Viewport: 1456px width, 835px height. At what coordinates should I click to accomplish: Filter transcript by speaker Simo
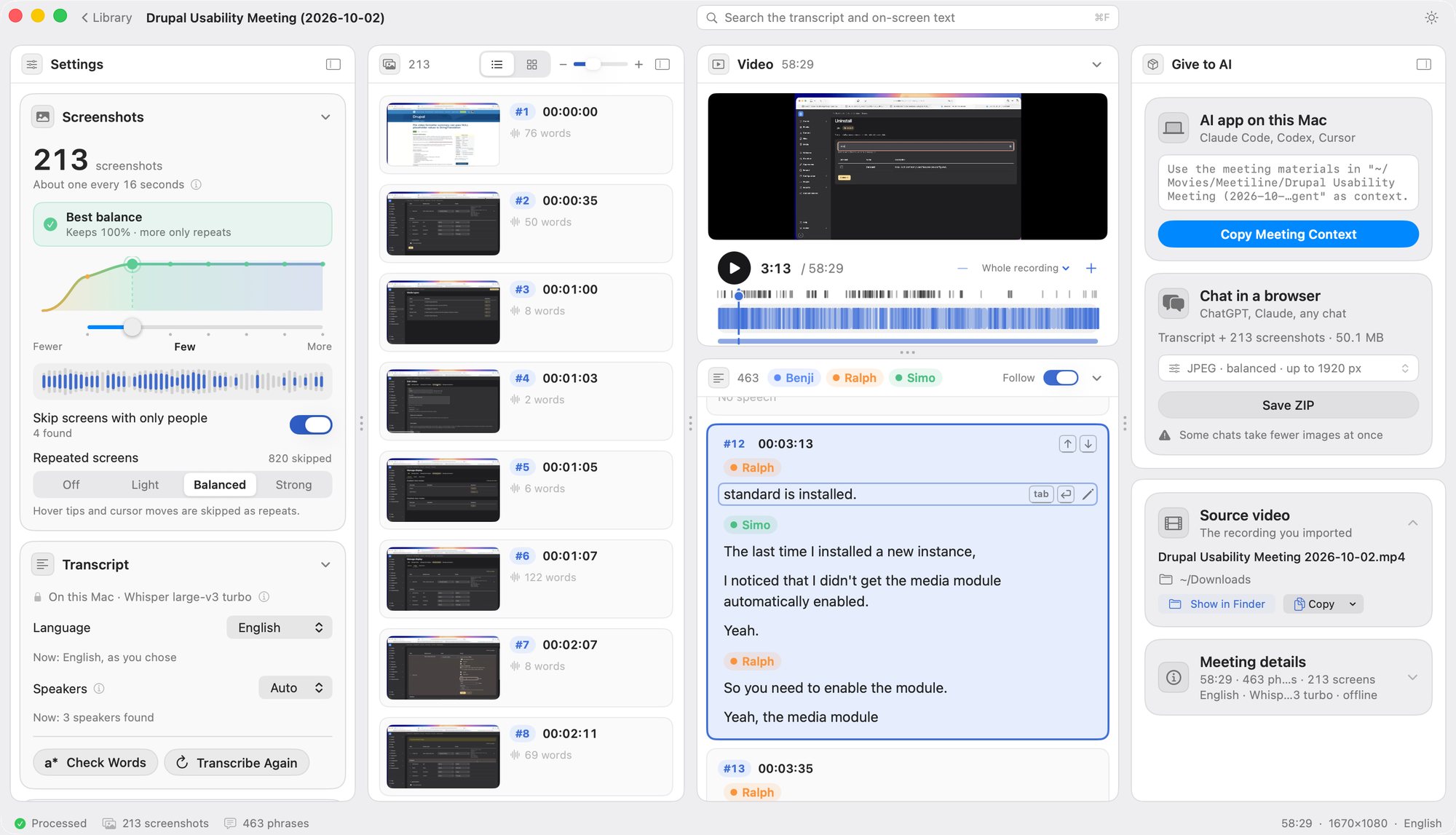pyautogui.click(x=915, y=377)
